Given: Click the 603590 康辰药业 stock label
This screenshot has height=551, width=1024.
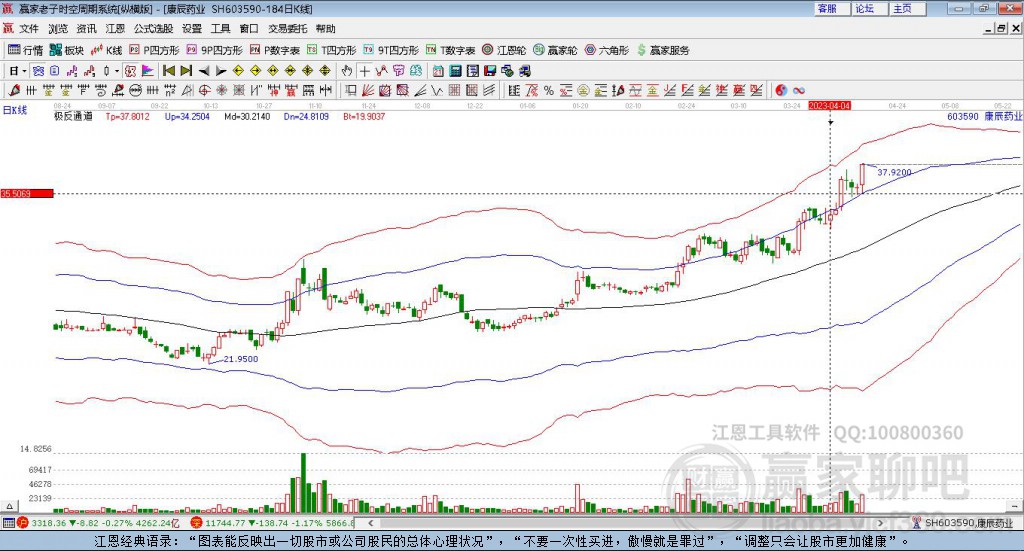Looking at the screenshot, I should 984,116.
